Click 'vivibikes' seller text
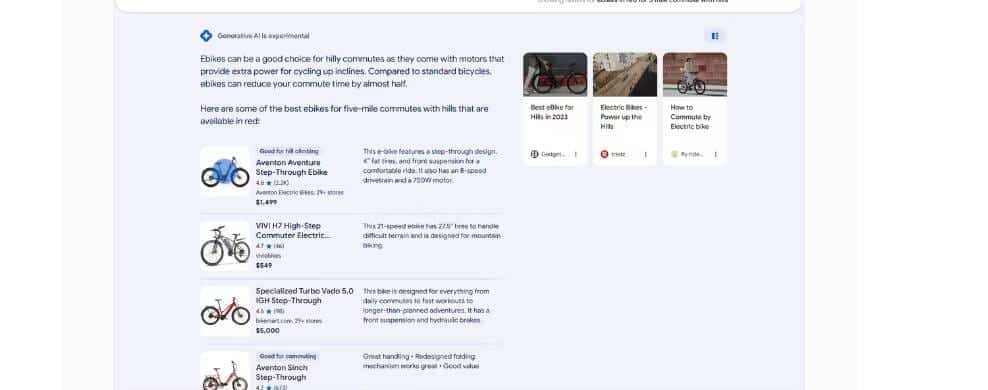Viewport: 988px width, 390px height. coord(268,256)
